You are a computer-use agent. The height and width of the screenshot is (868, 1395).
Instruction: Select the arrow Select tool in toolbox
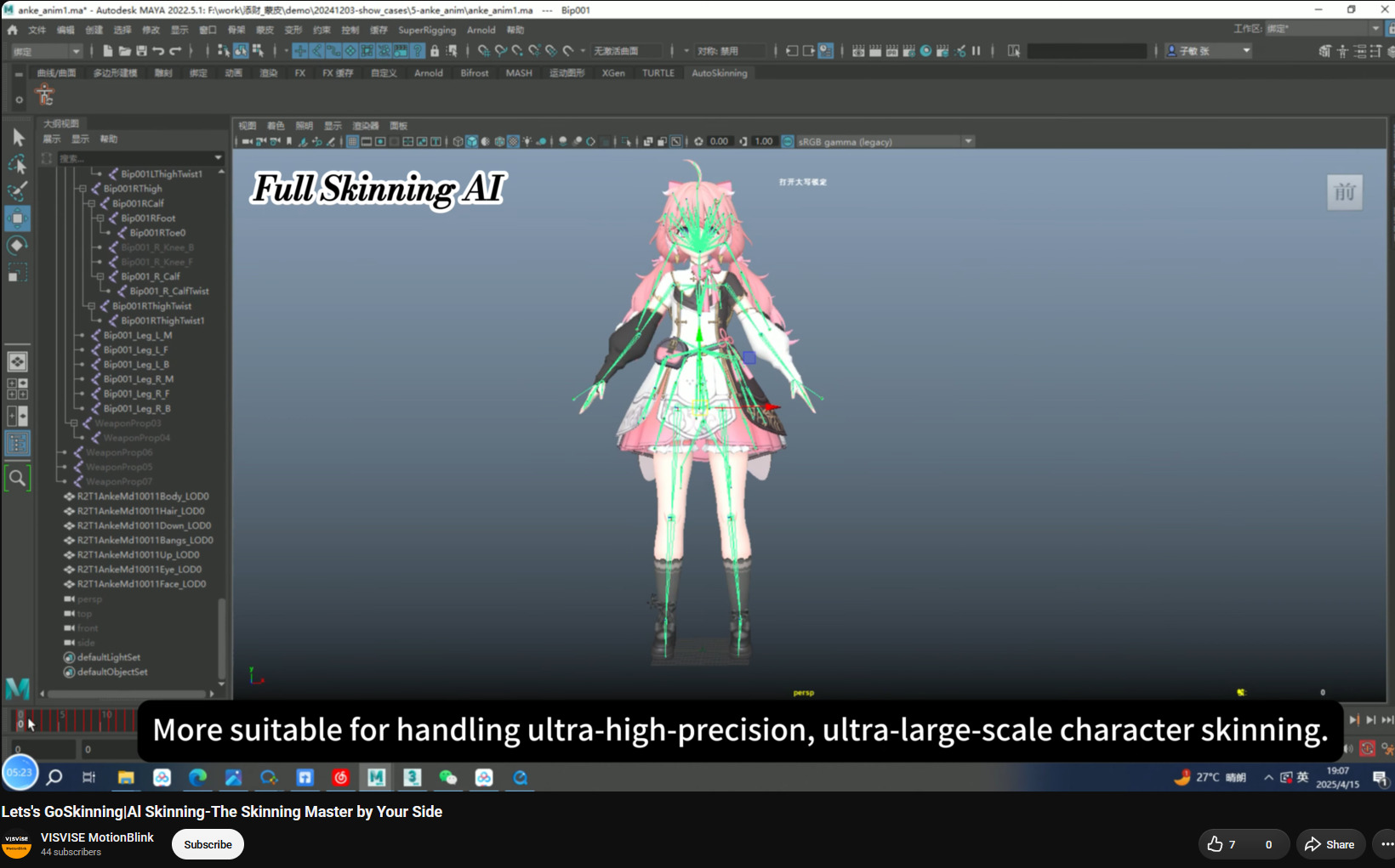click(x=18, y=138)
